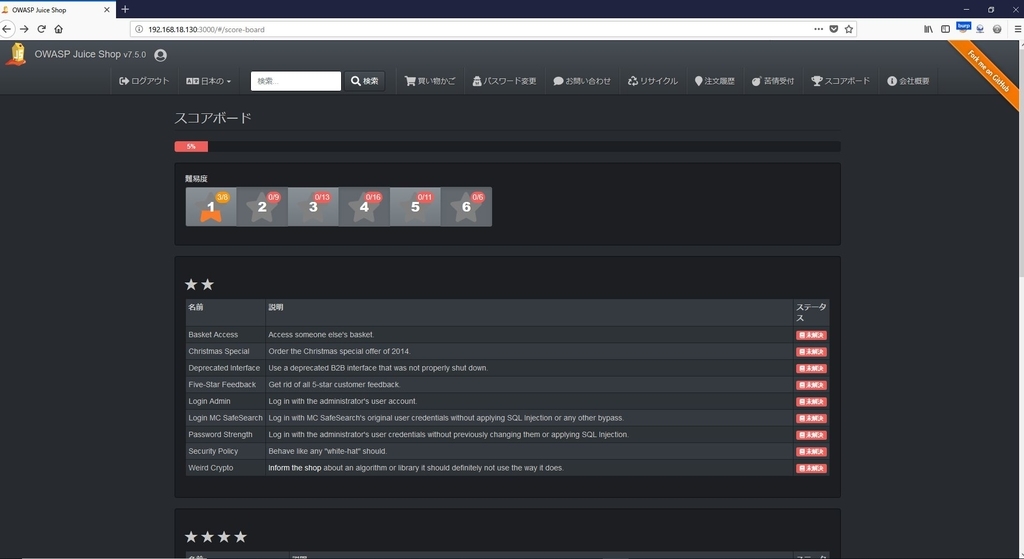Toggle difficulty 2 star filter

[262, 206]
